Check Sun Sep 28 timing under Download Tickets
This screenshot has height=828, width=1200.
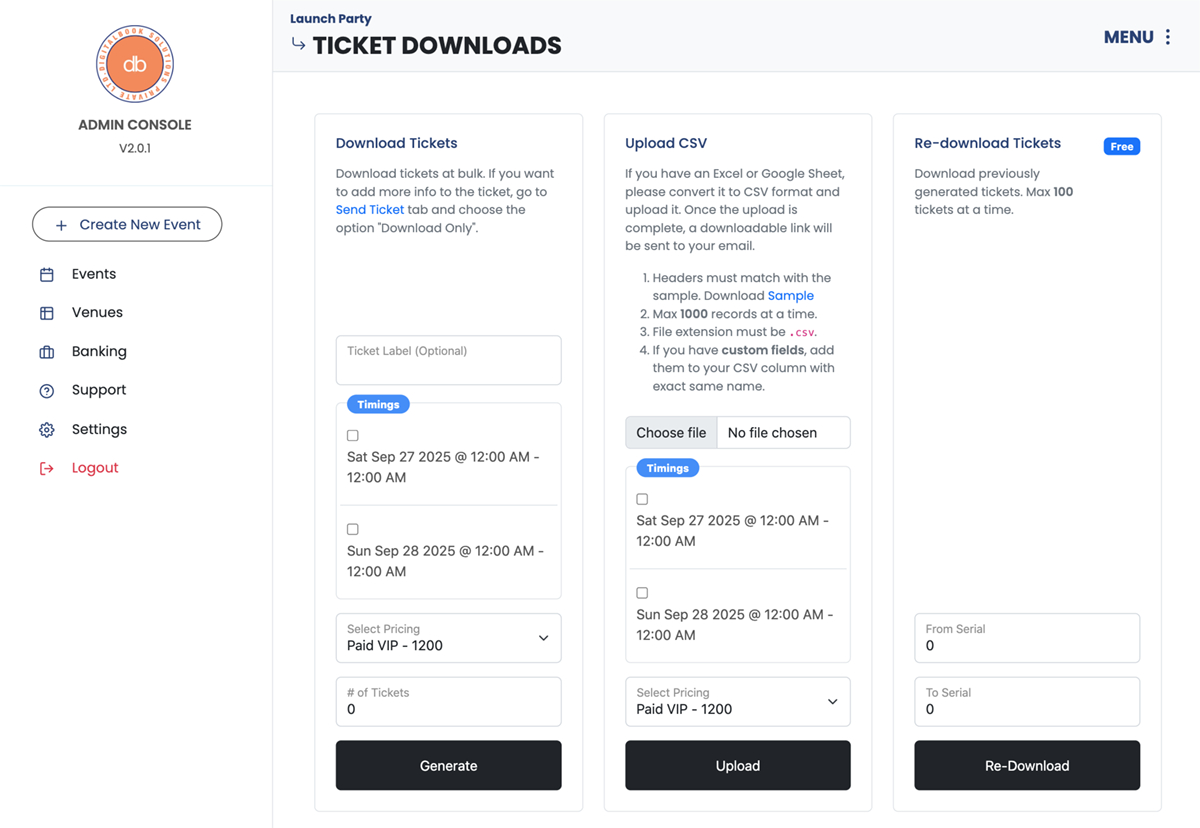pos(353,529)
